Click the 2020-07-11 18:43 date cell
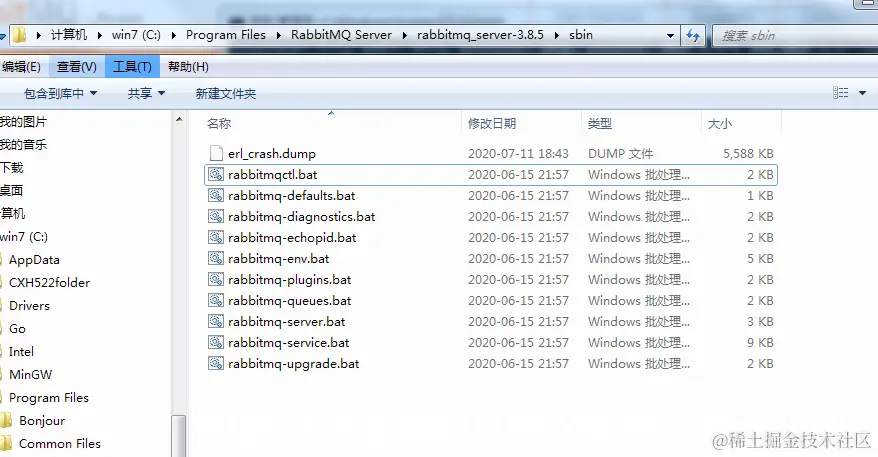Viewport: 878px width, 457px height. (x=518, y=153)
